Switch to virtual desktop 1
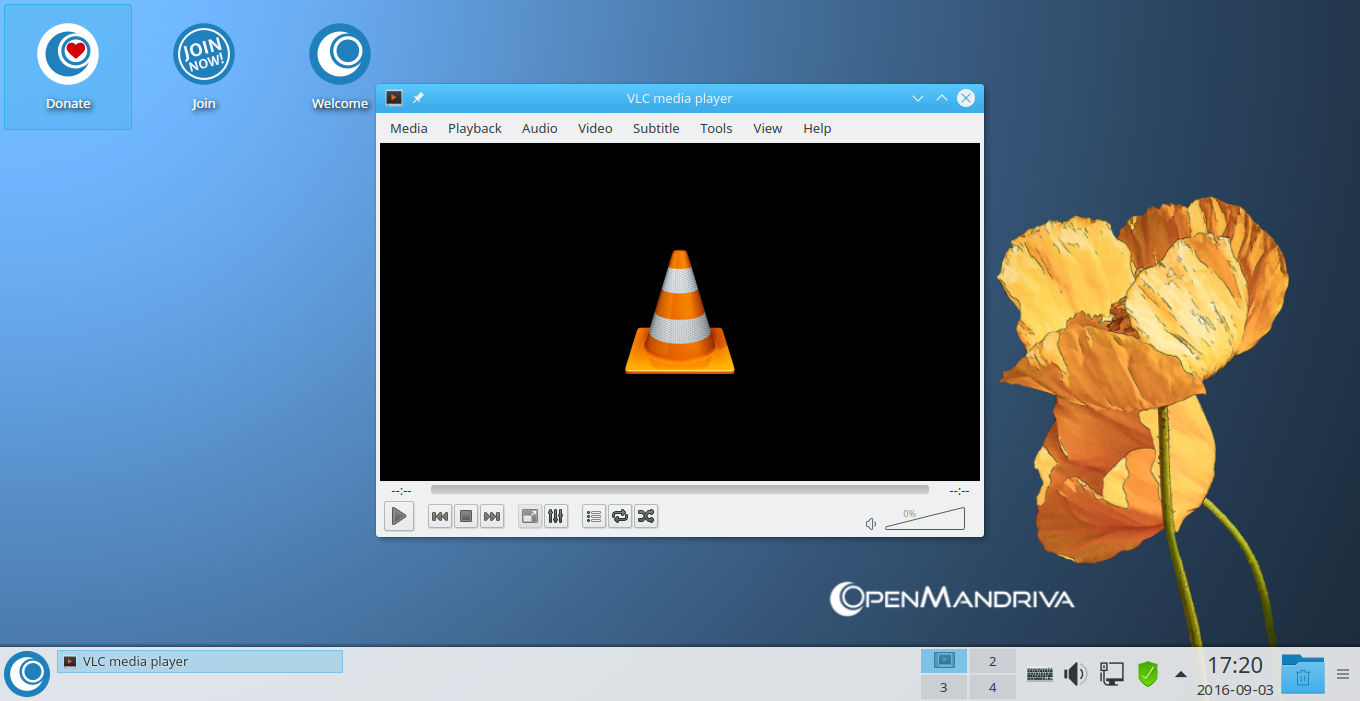Screen dimensions: 1360x701 tap(944, 660)
